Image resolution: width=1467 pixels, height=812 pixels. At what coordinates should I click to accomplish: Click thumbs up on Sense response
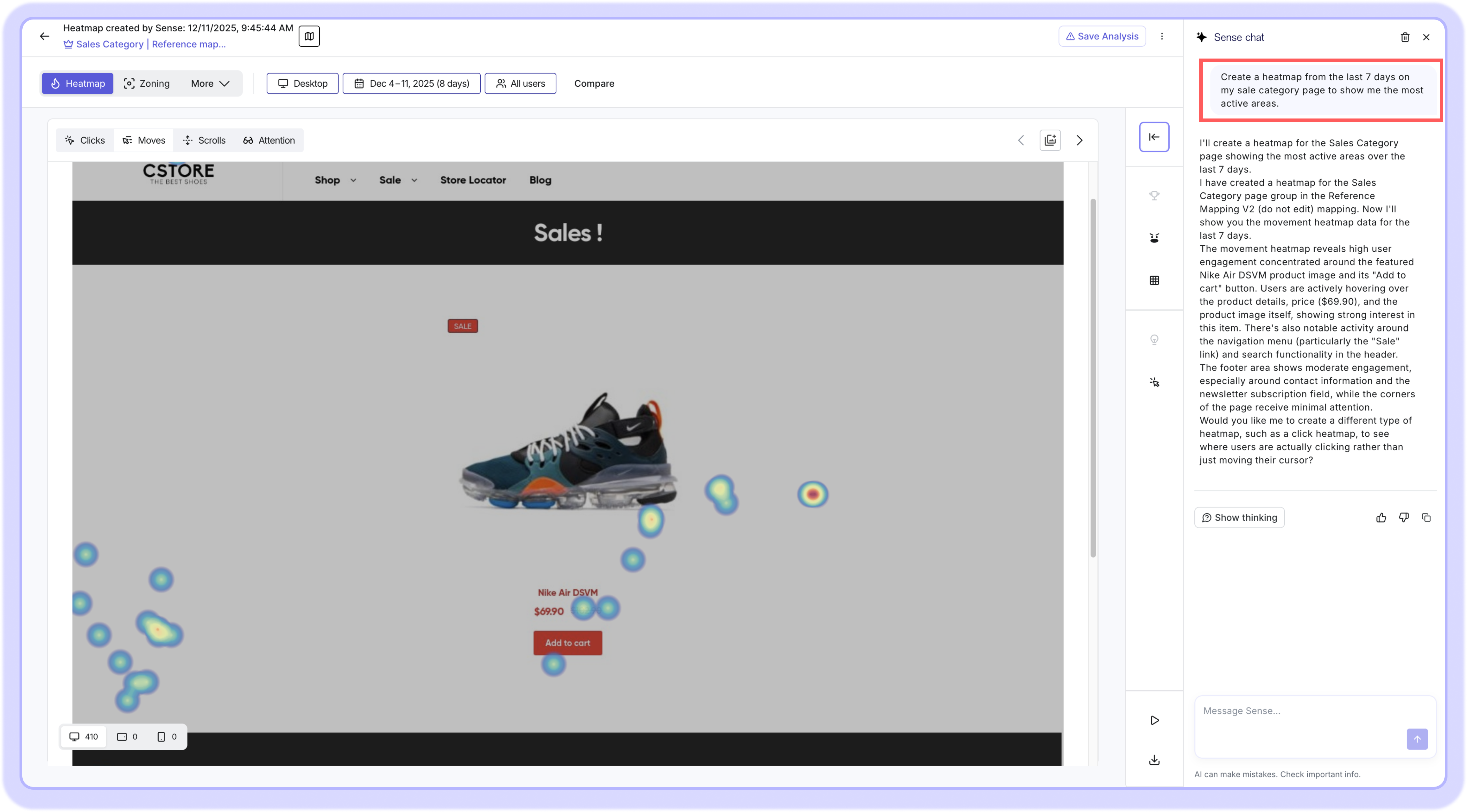point(1381,518)
